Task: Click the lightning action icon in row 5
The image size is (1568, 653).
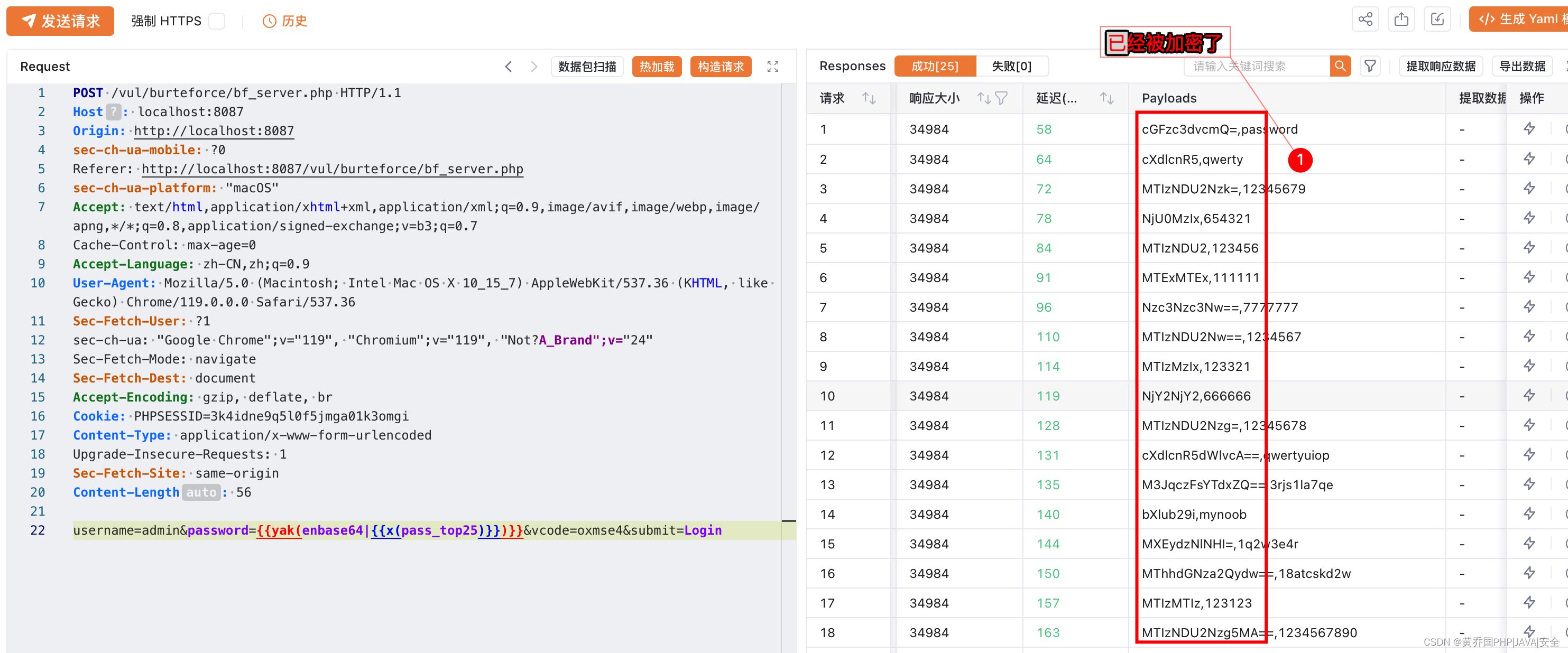Action: tap(1529, 247)
